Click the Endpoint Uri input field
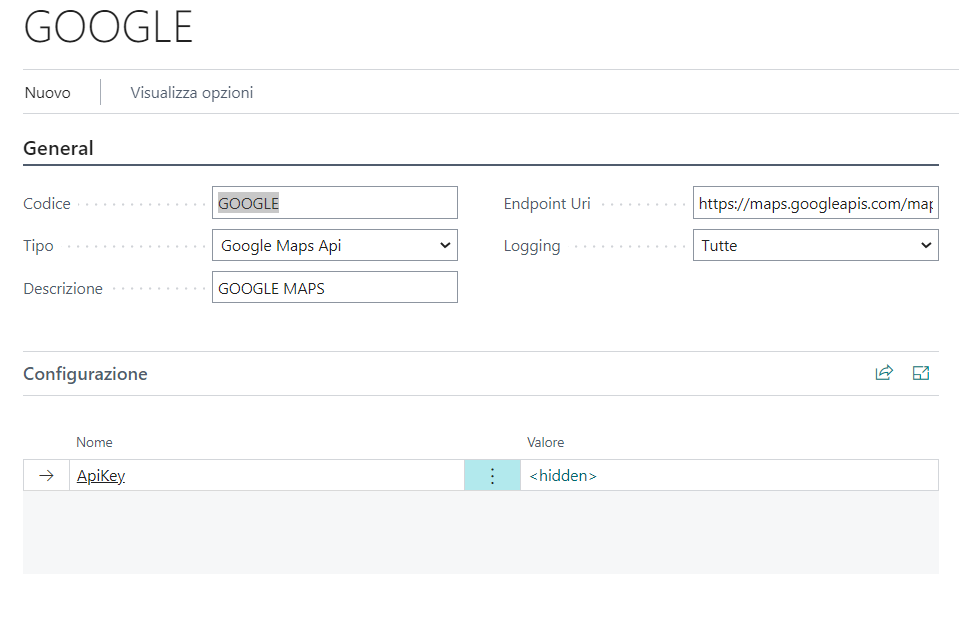 click(x=816, y=203)
